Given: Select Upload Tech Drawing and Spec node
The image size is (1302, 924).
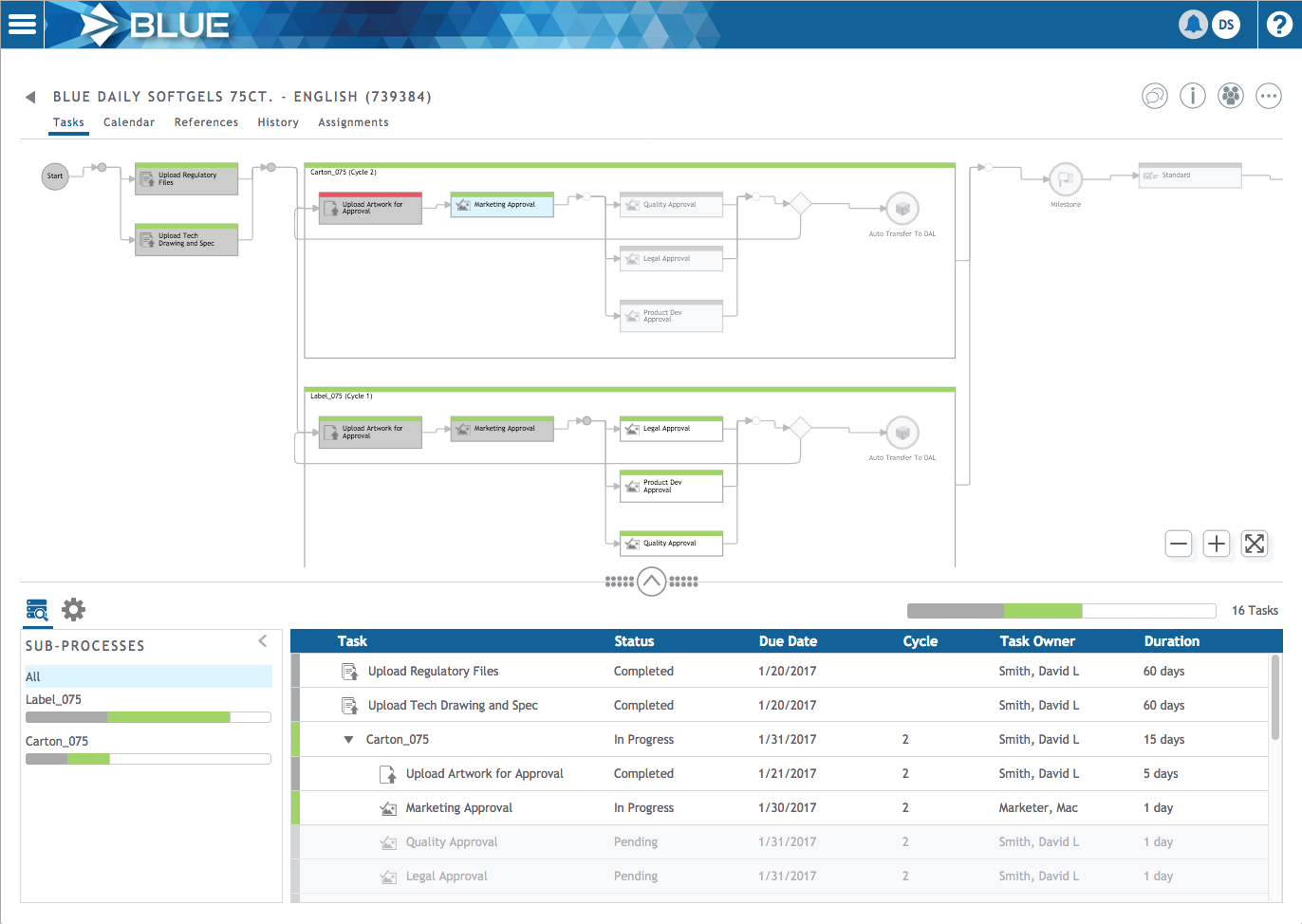Looking at the screenshot, I should click(x=186, y=240).
